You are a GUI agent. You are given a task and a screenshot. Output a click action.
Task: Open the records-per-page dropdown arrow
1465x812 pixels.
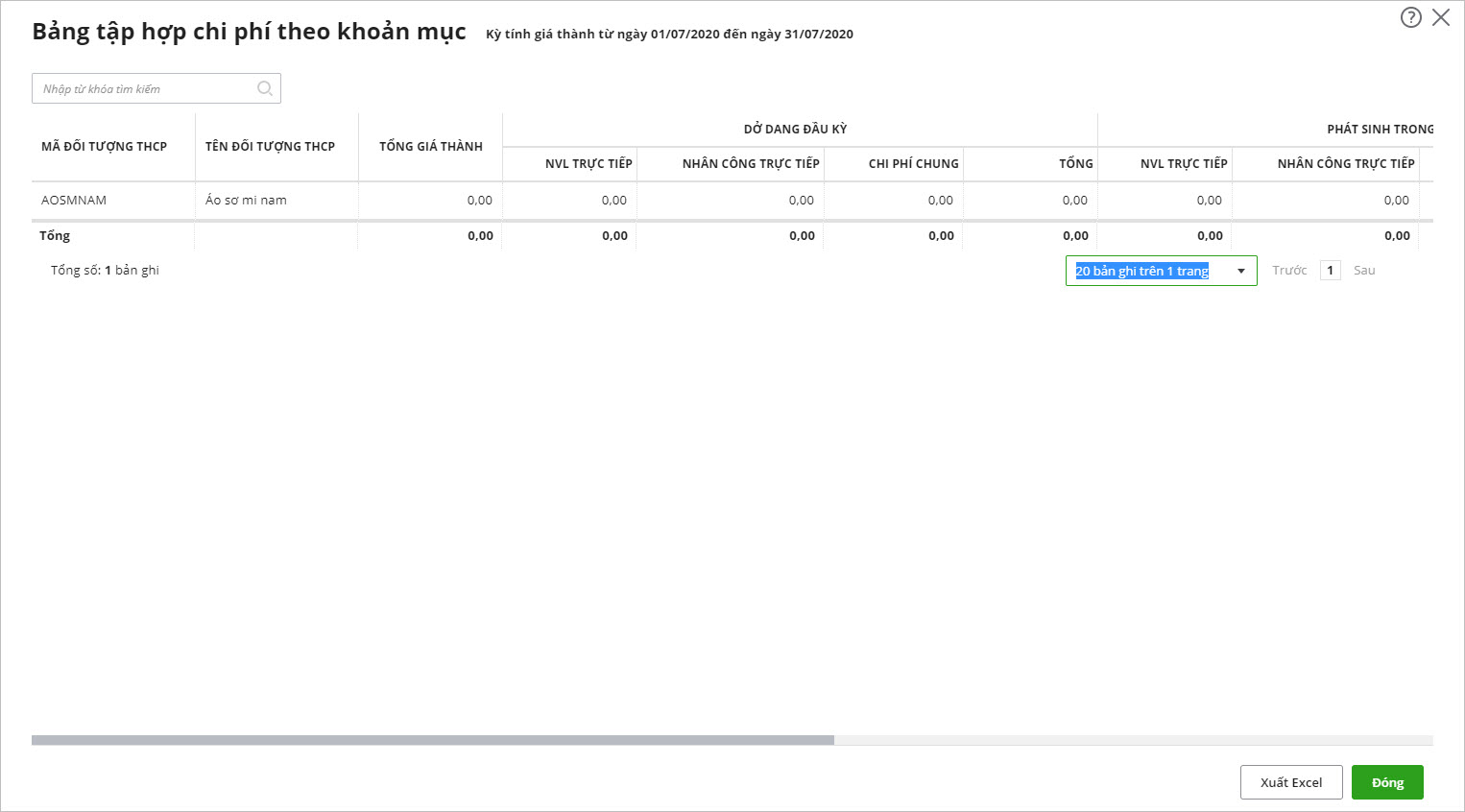click(x=1240, y=271)
